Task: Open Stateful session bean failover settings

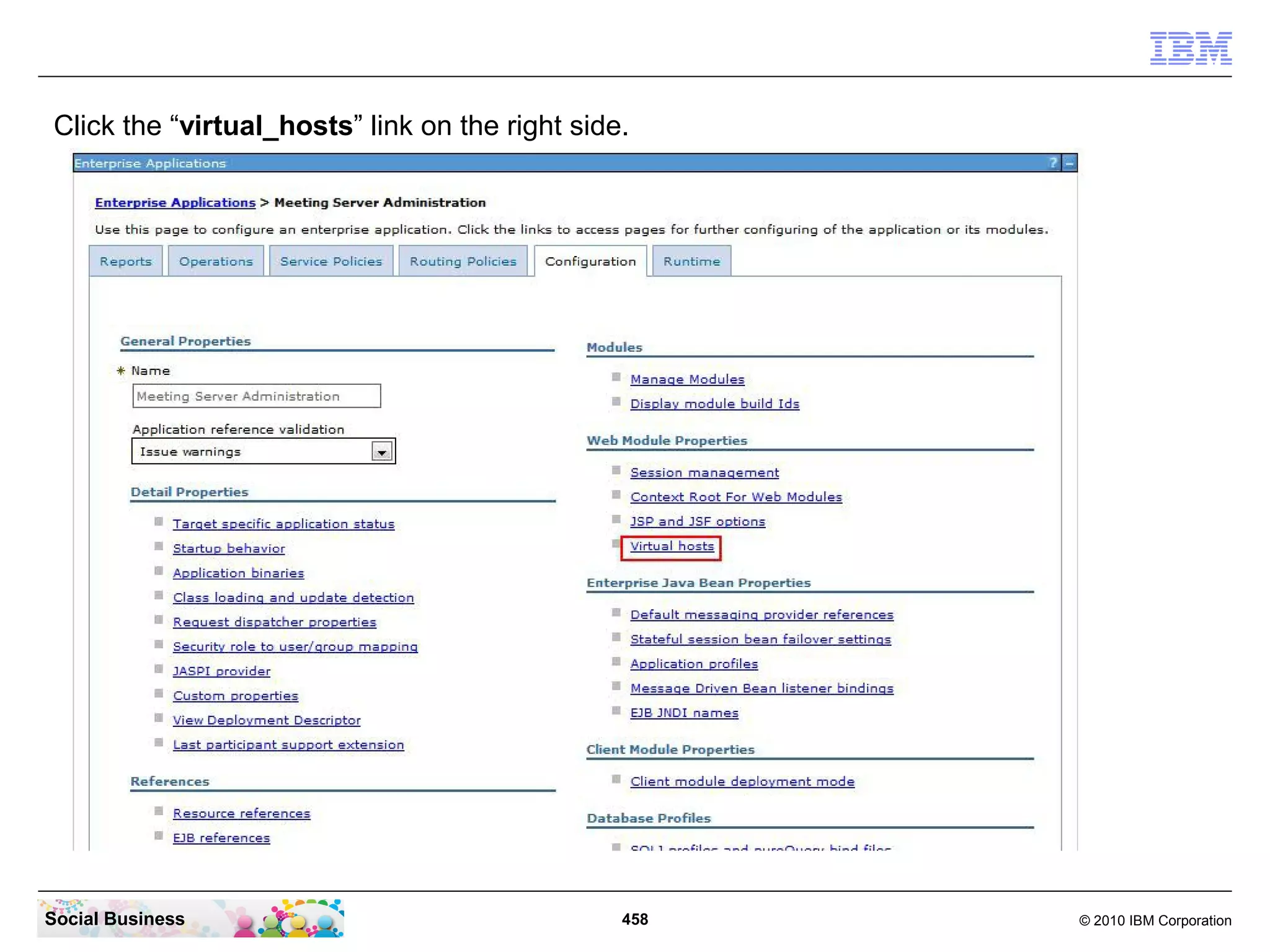Action: [760, 640]
